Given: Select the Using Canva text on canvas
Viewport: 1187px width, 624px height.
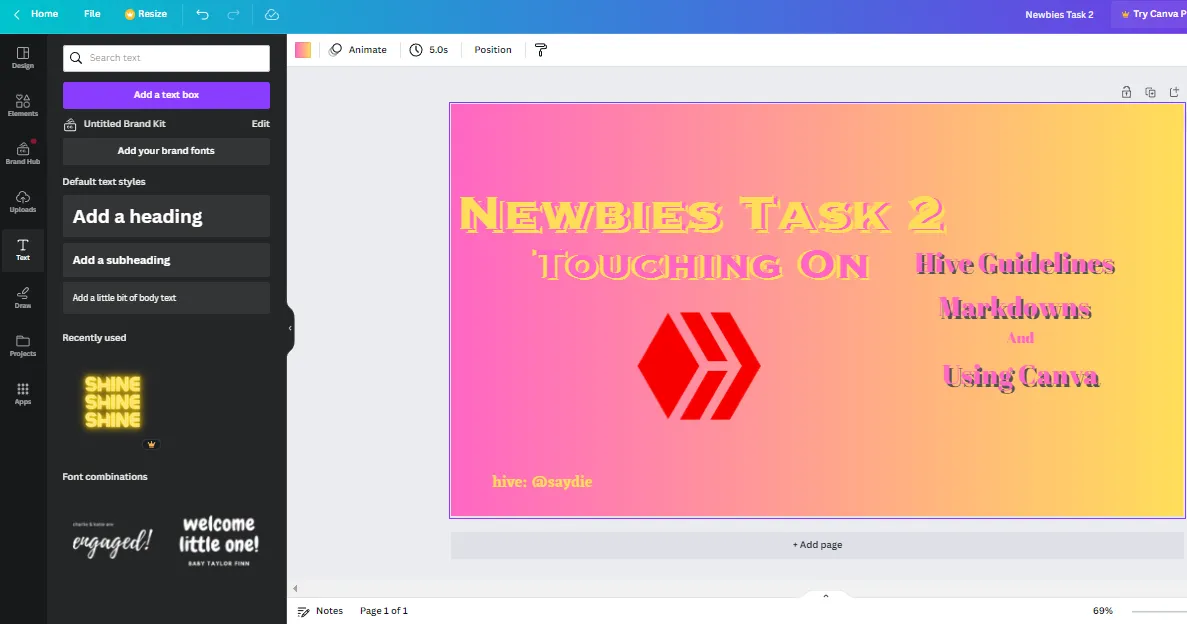Looking at the screenshot, I should [x=1020, y=376].
